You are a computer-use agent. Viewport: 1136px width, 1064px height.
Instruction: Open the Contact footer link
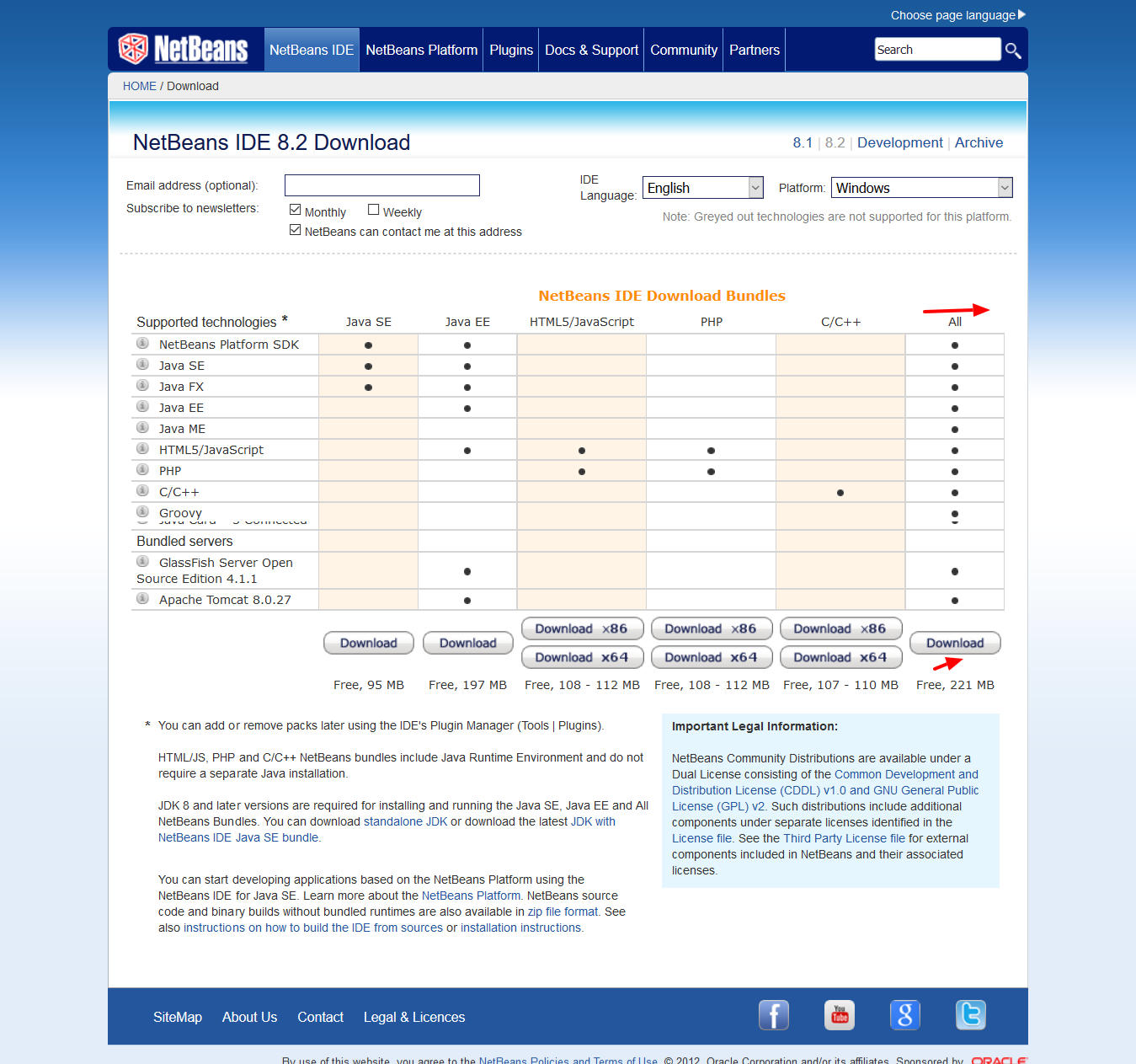[320, 1017]
